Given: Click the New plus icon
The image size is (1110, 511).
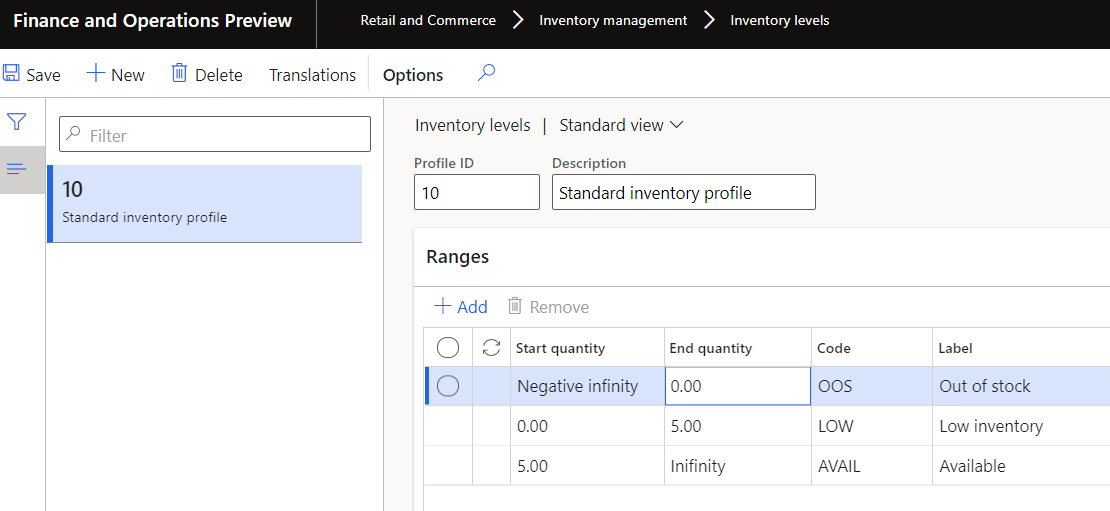Looking at the screenshot, I should [96, 74].
